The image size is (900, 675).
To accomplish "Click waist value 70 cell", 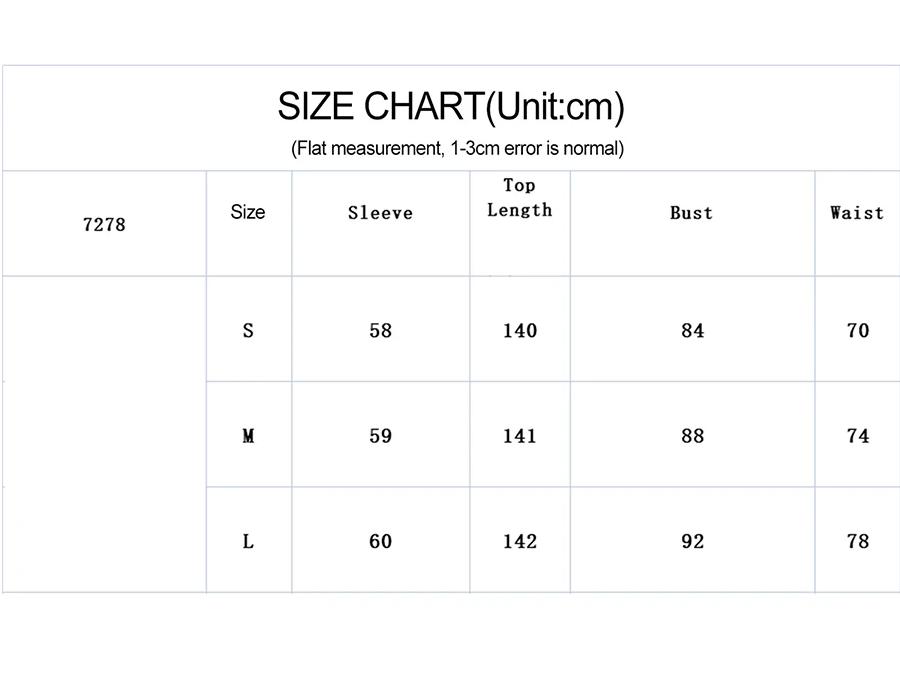I will click(x=857, y=331).
